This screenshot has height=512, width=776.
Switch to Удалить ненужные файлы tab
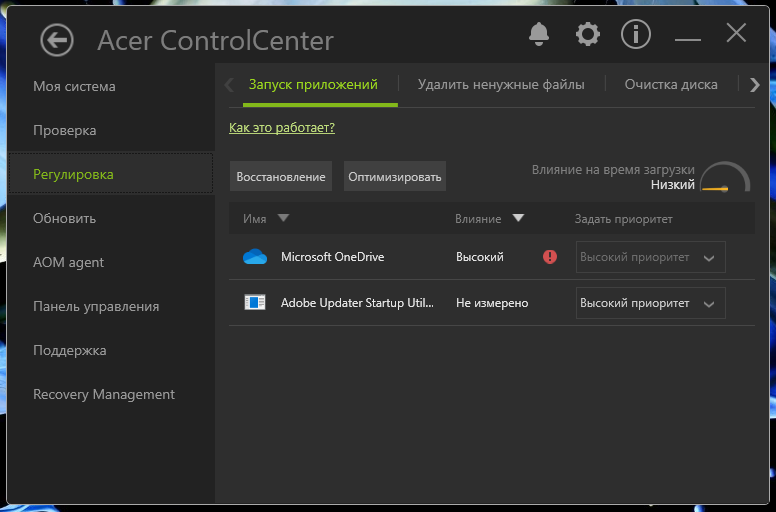pos(501,85)
